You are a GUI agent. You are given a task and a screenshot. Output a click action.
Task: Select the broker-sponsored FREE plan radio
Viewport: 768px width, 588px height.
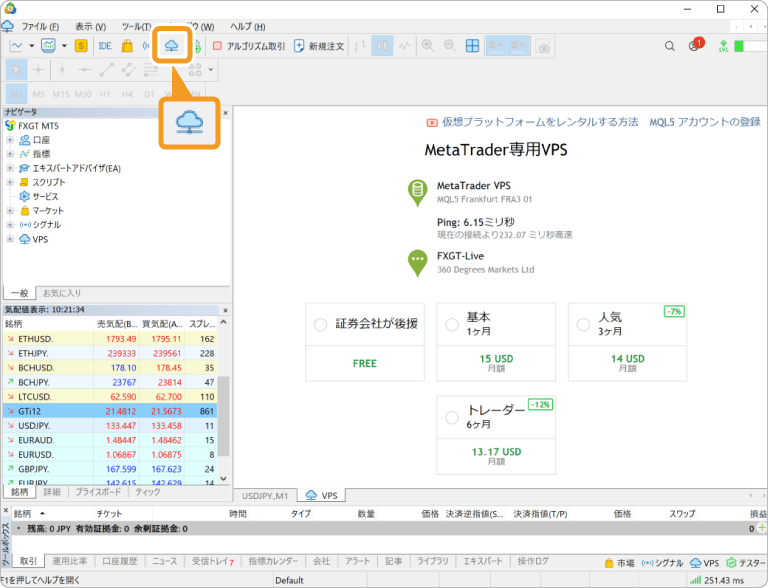click(320, 325)
